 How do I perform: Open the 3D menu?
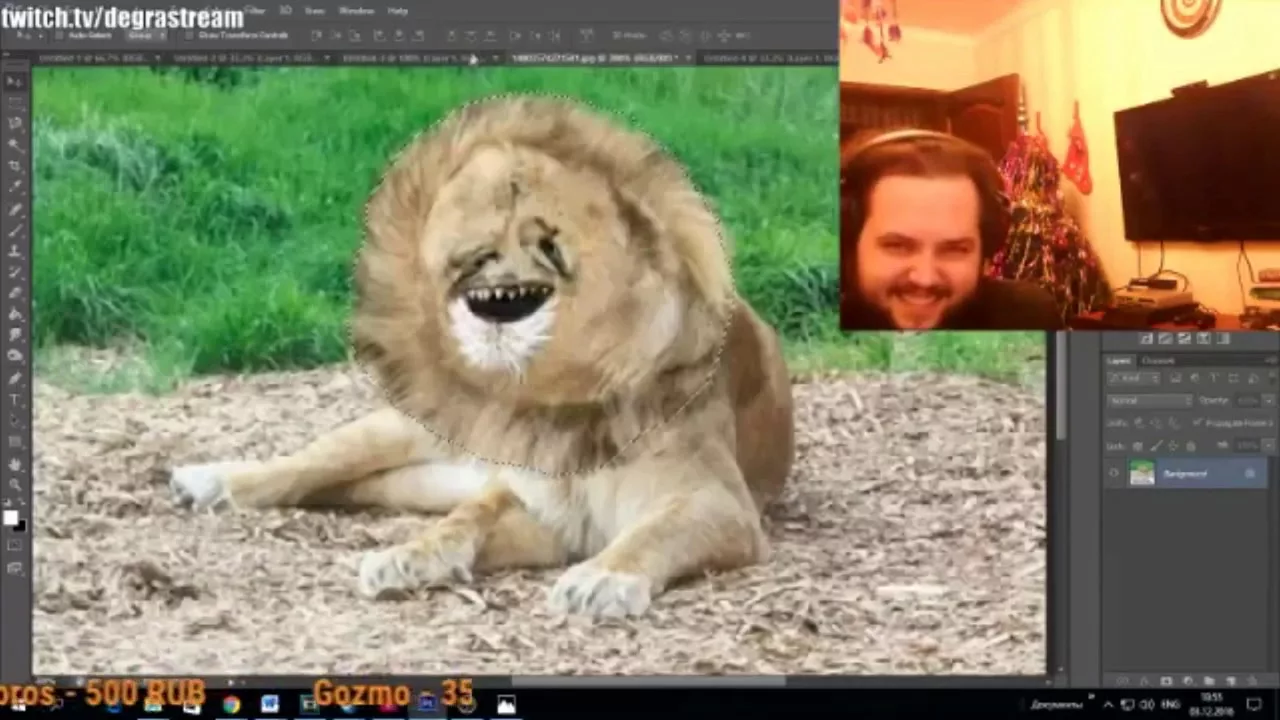285,10
